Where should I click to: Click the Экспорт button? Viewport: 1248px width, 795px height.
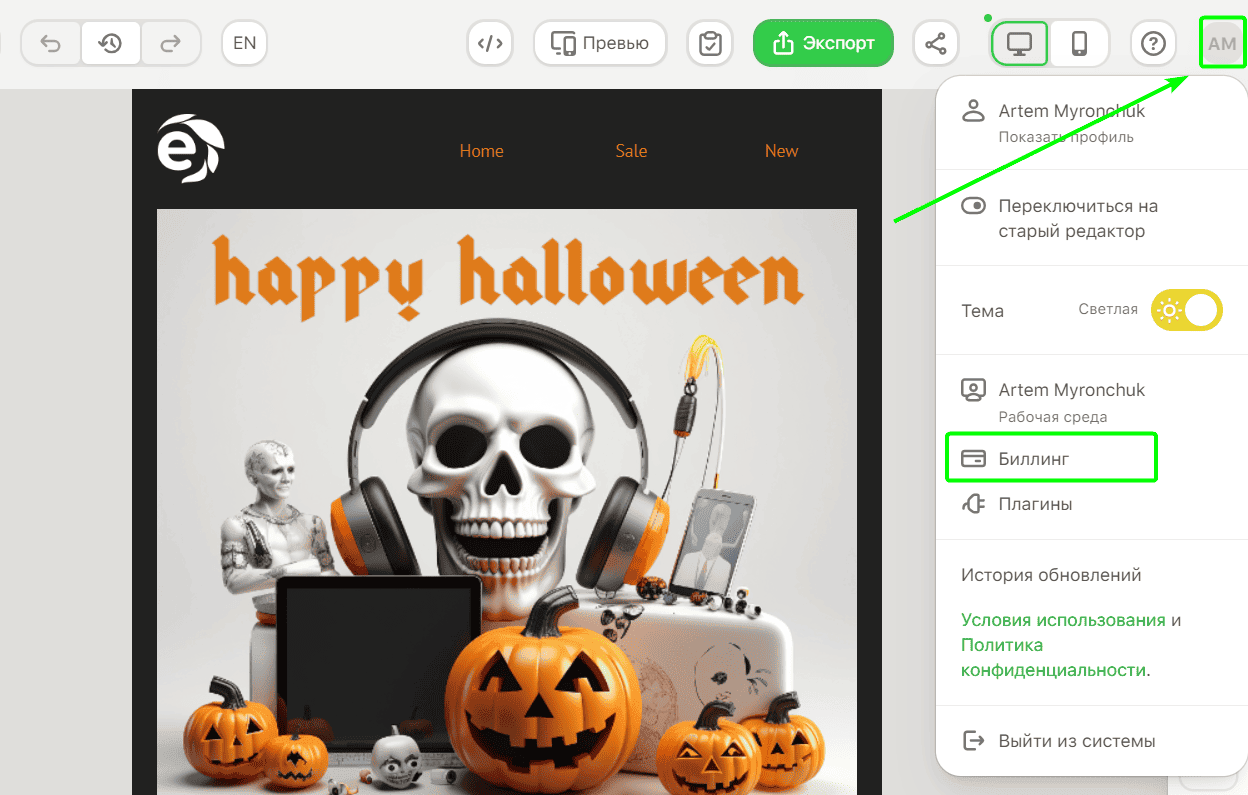pyautogui.click(x=823, y=43)
